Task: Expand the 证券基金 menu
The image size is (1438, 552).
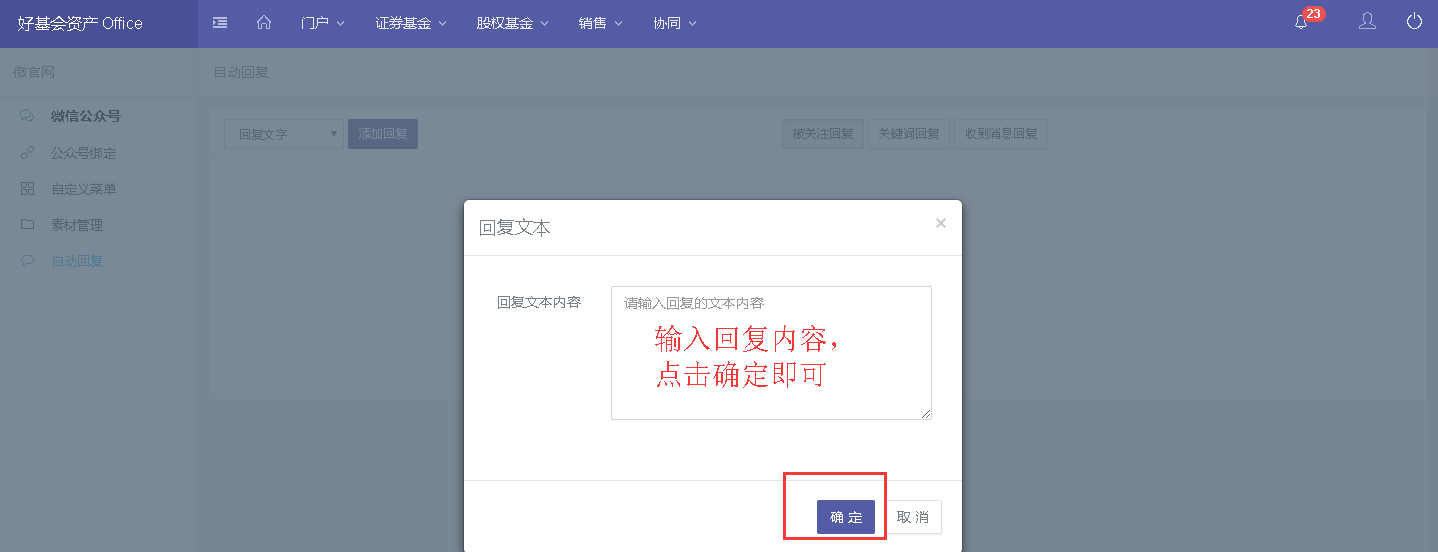Action: 410,23
